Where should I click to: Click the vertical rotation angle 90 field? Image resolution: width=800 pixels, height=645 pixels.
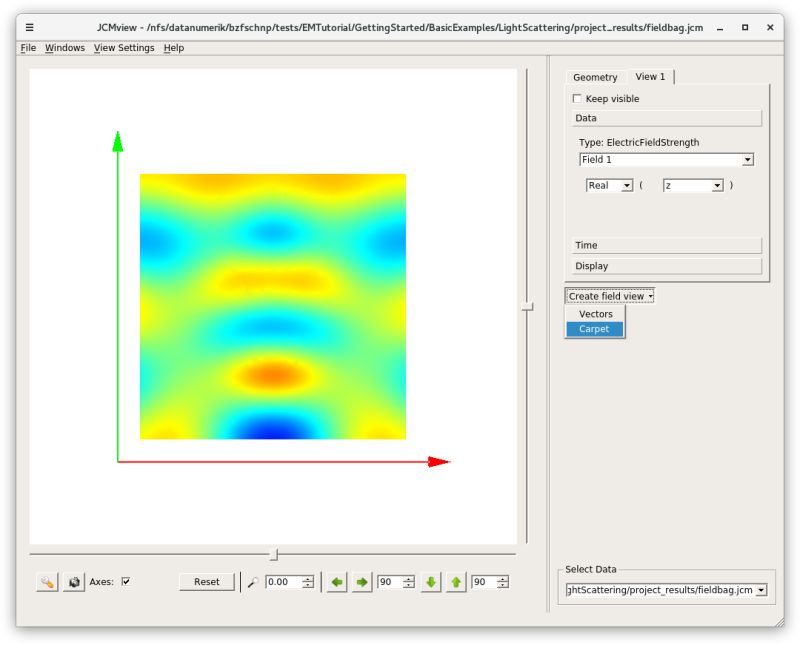[484, 582]
